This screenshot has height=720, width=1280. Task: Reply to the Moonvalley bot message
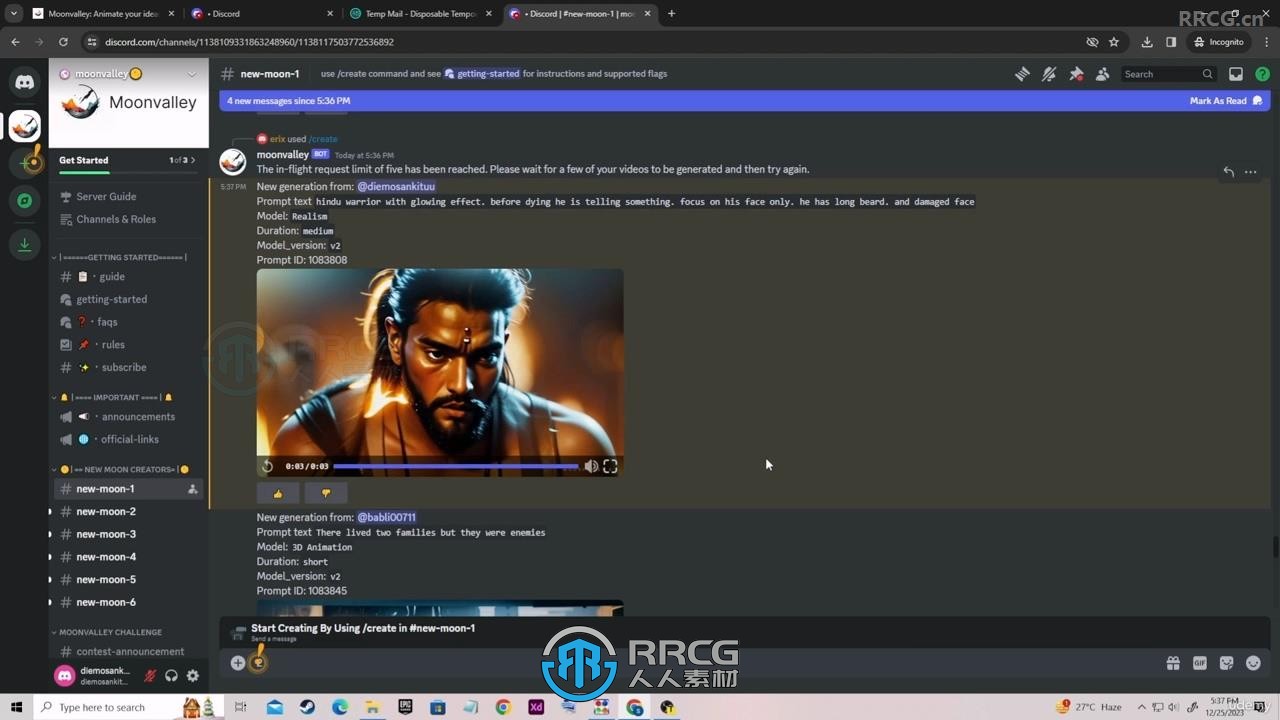click(x=1228, y=172)
